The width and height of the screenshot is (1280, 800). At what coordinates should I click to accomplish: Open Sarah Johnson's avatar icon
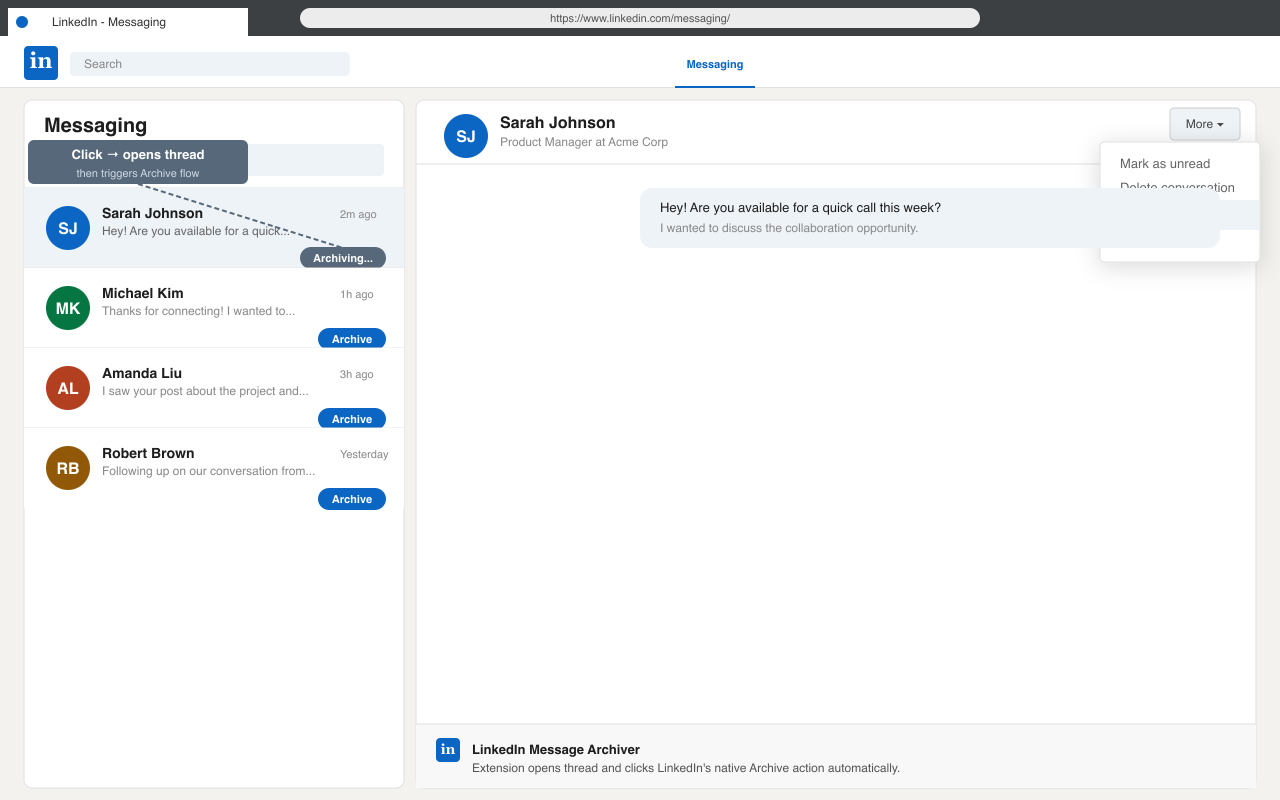click(67, 228)
